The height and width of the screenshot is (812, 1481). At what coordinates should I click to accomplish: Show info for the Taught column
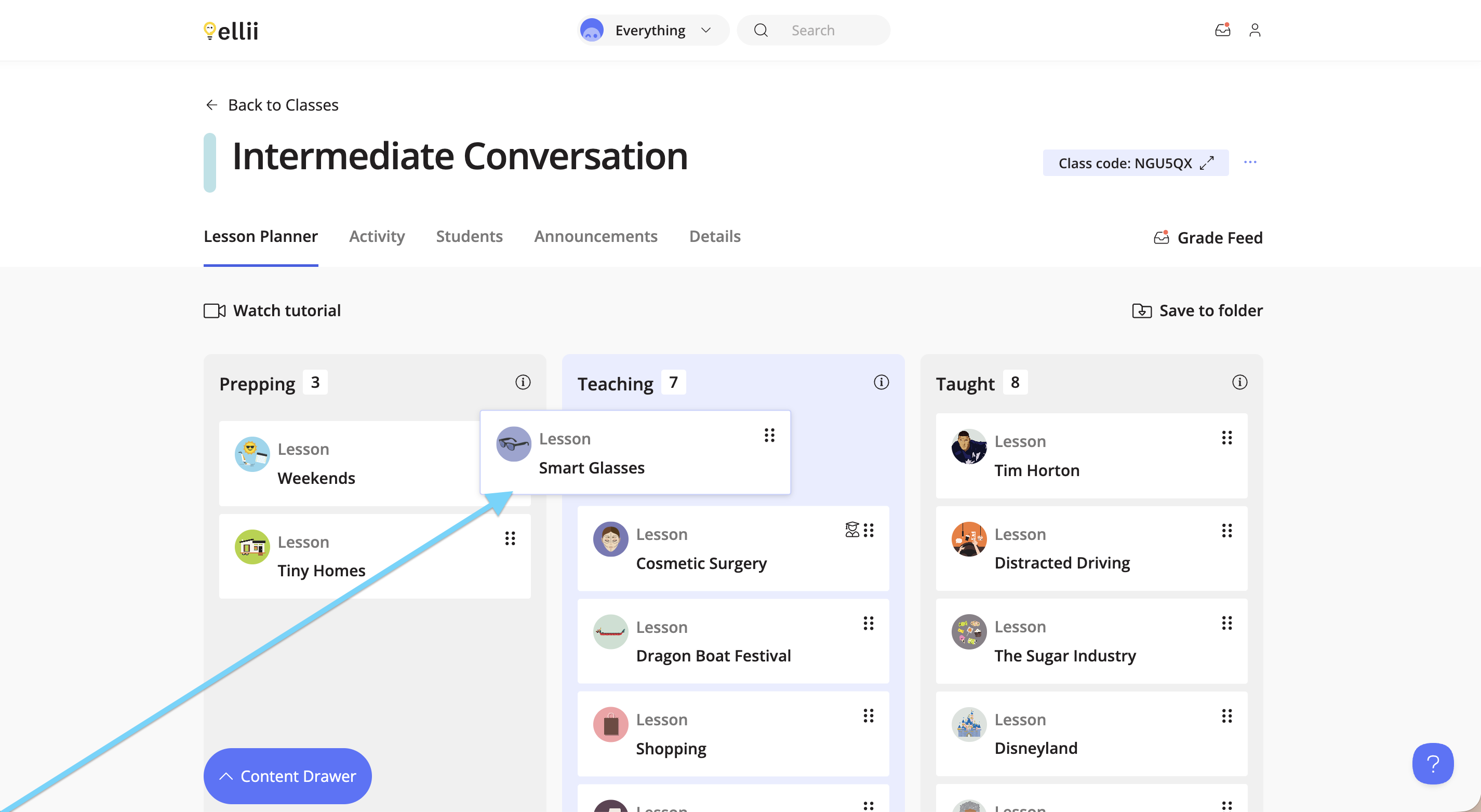pyautogui.click(x=1239, y=382)
